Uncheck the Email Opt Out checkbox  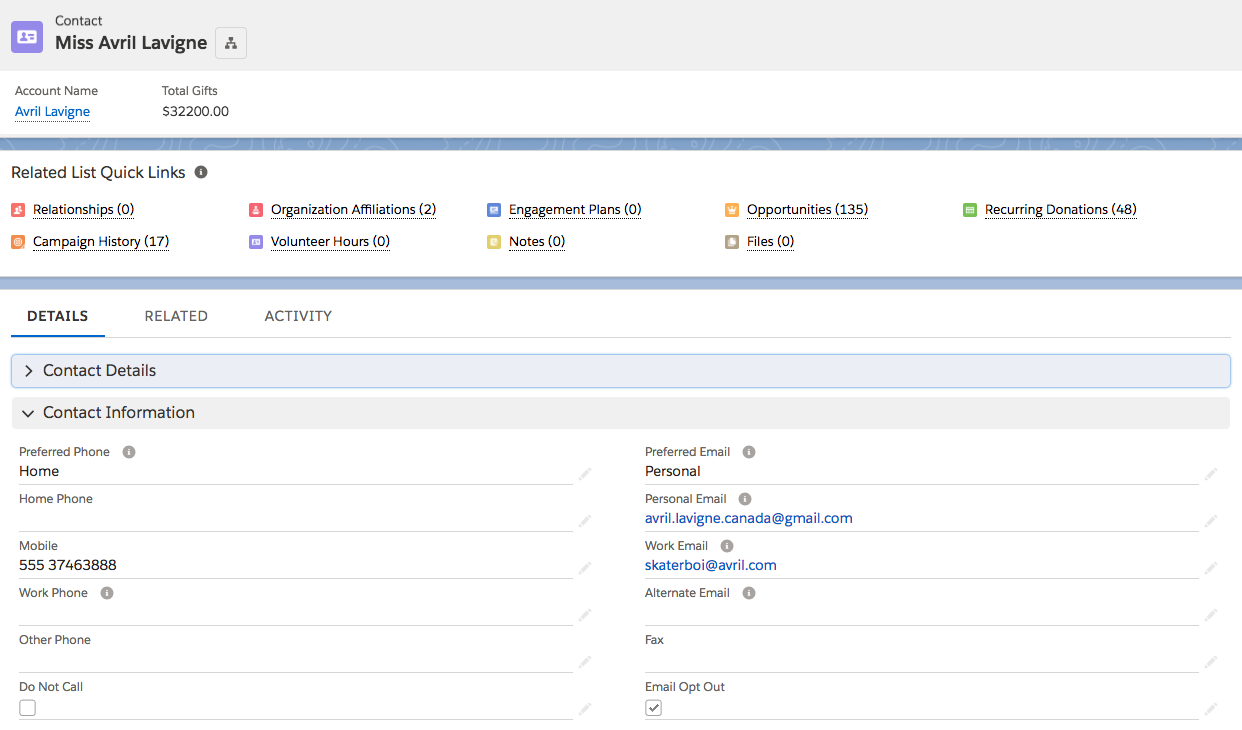[654, 708]
